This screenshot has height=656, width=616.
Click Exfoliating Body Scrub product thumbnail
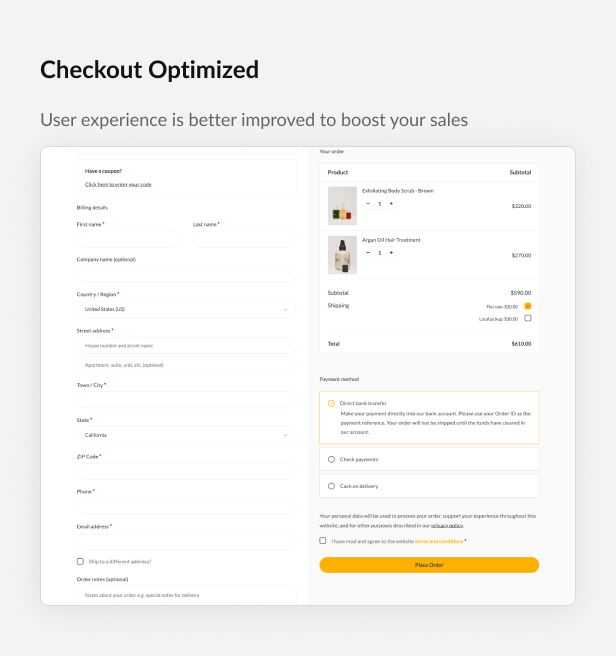pos(342,206)
